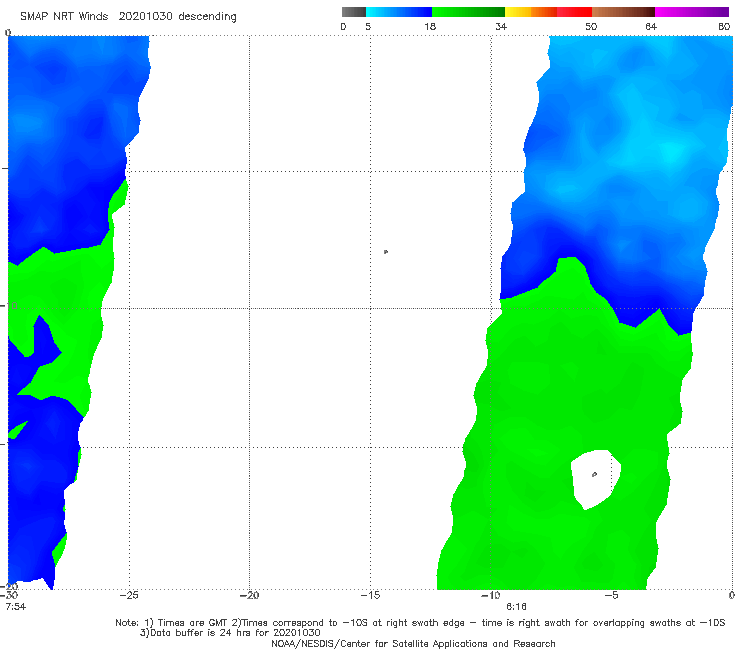
Task: Click the 'SMAP NRT Winds 20201030 descending' title
Action: (128, 17)
